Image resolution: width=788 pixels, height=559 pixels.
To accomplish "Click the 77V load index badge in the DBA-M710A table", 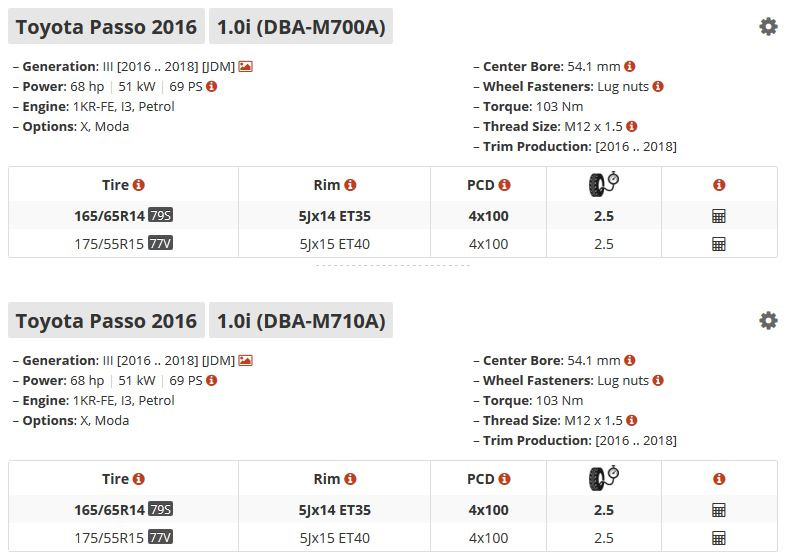I will pyautogui.click(x=160, y=538).
